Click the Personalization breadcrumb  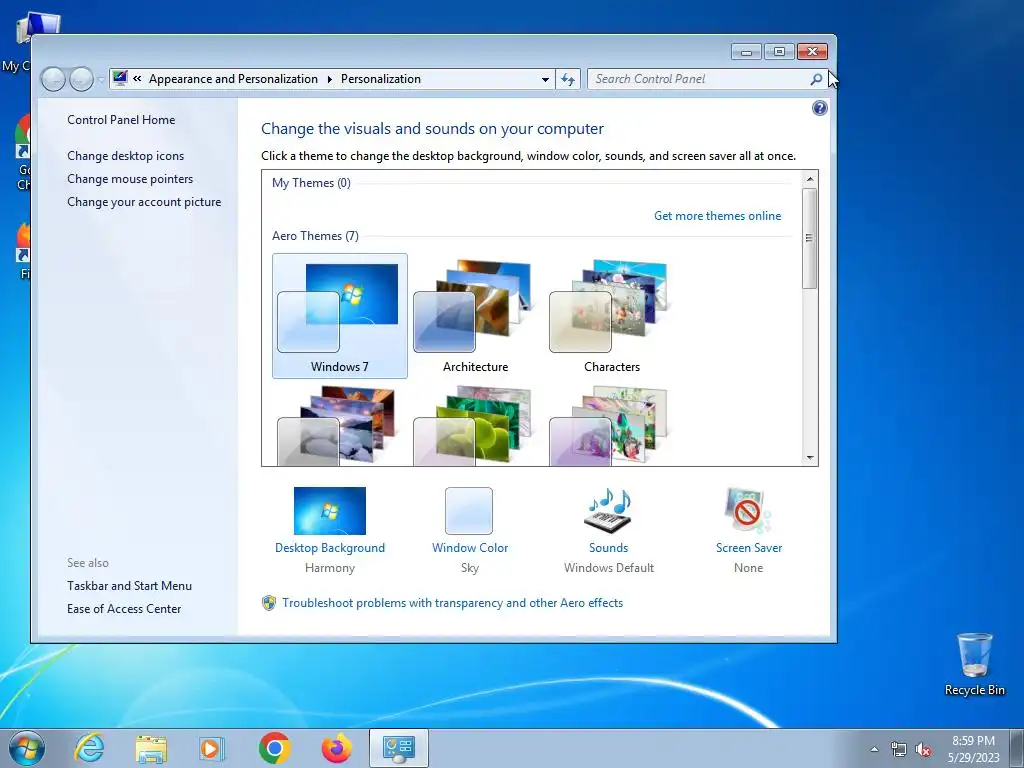[381, 79]
